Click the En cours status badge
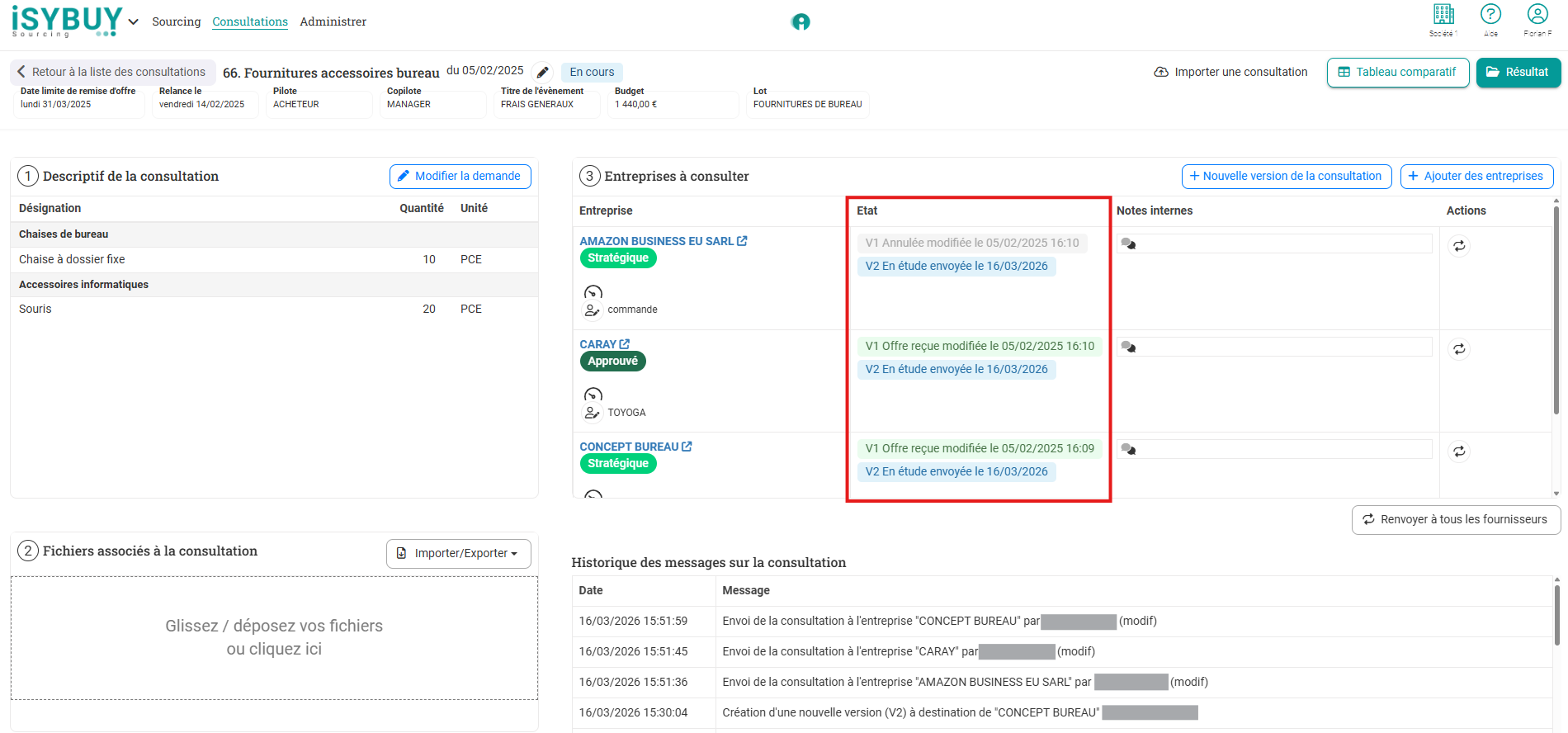 (592, 72)
